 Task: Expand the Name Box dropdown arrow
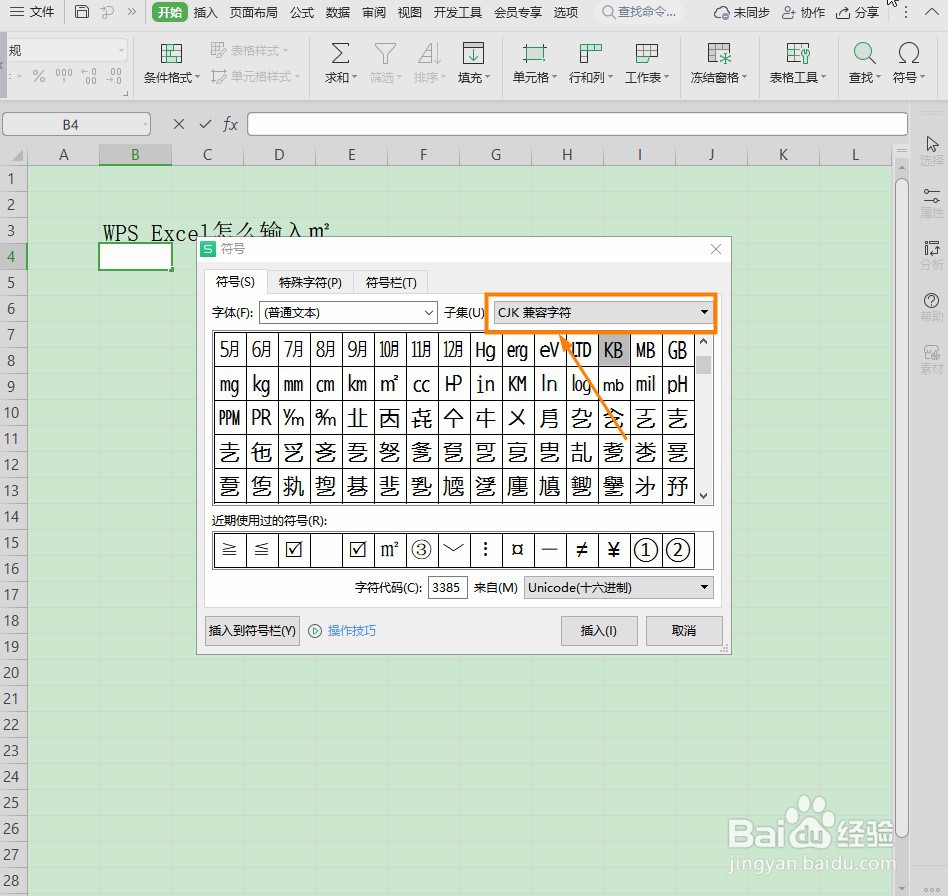pyautogui.click(x=146, y=125)
